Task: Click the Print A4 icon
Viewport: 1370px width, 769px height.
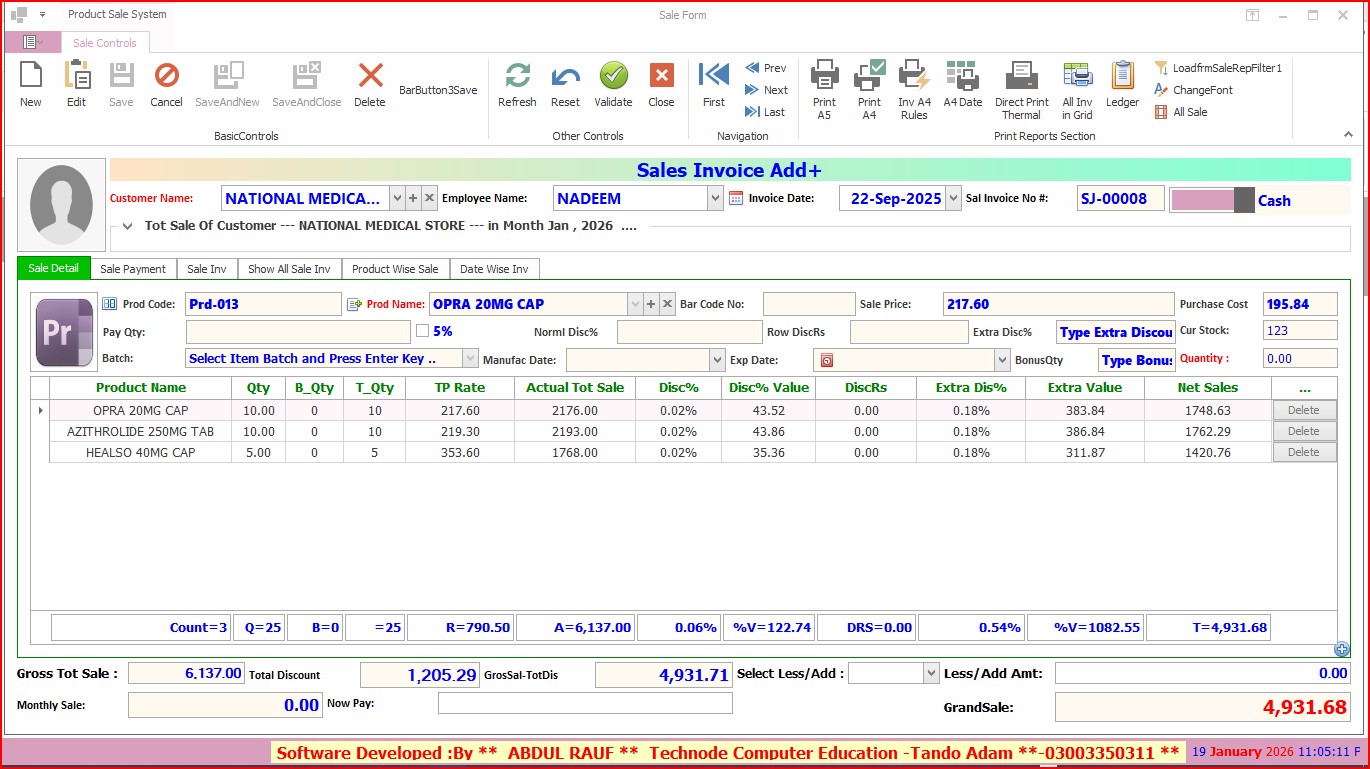Action: (x=869, y=76)
